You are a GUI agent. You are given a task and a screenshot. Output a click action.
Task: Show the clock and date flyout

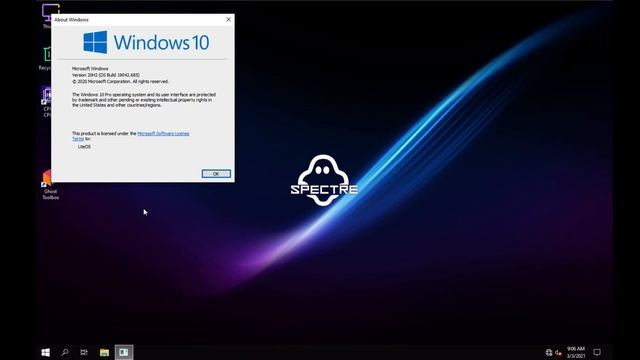pos(576,352)
